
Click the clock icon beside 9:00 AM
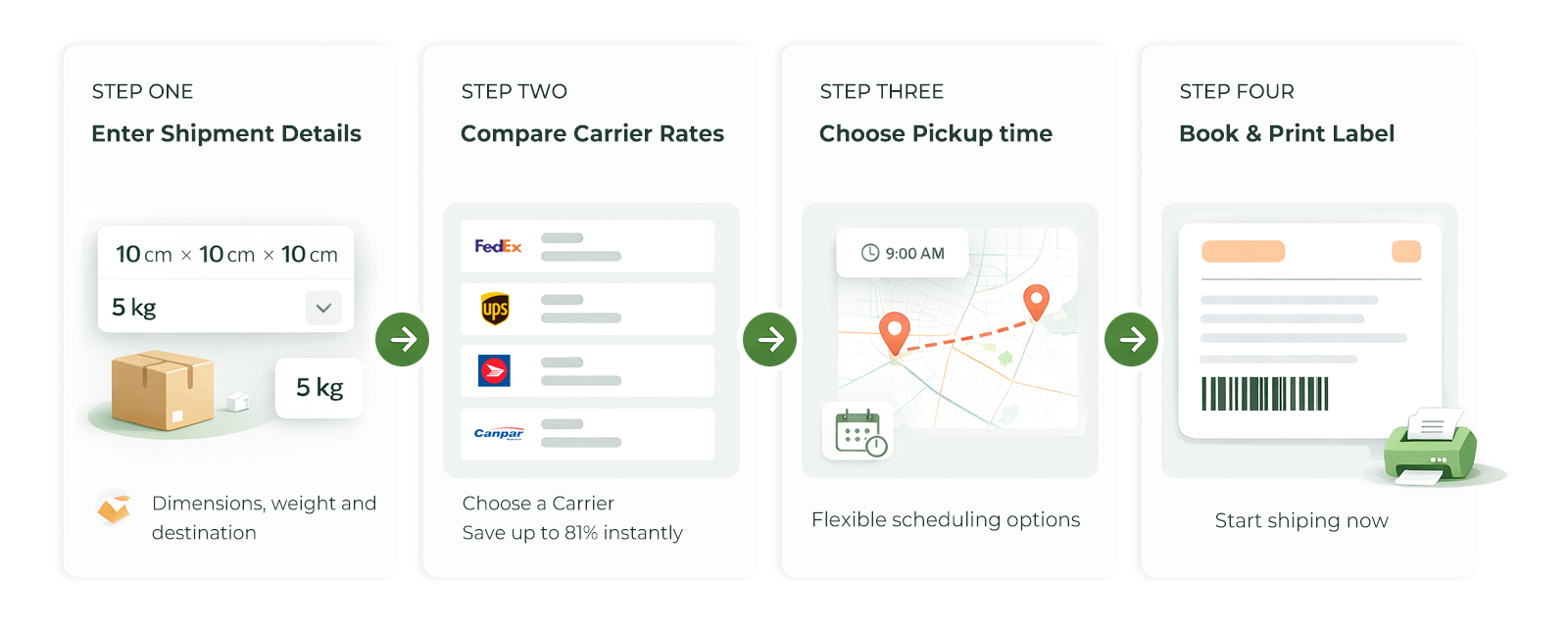869,253
